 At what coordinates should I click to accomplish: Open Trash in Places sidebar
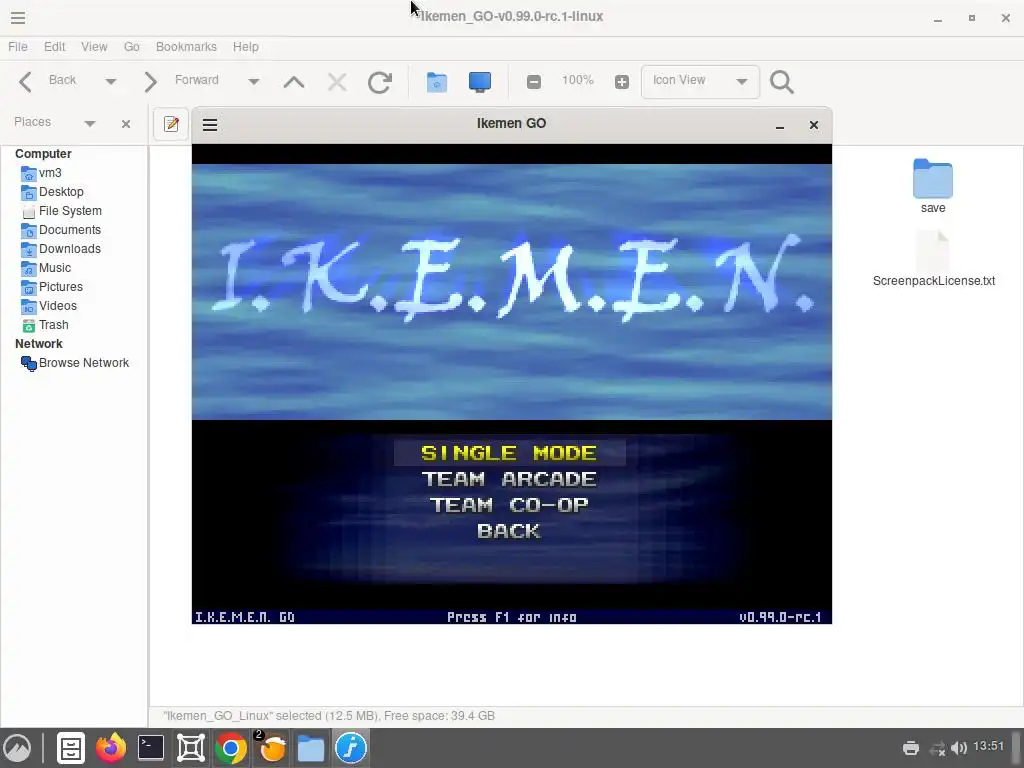tap(45, 325)
